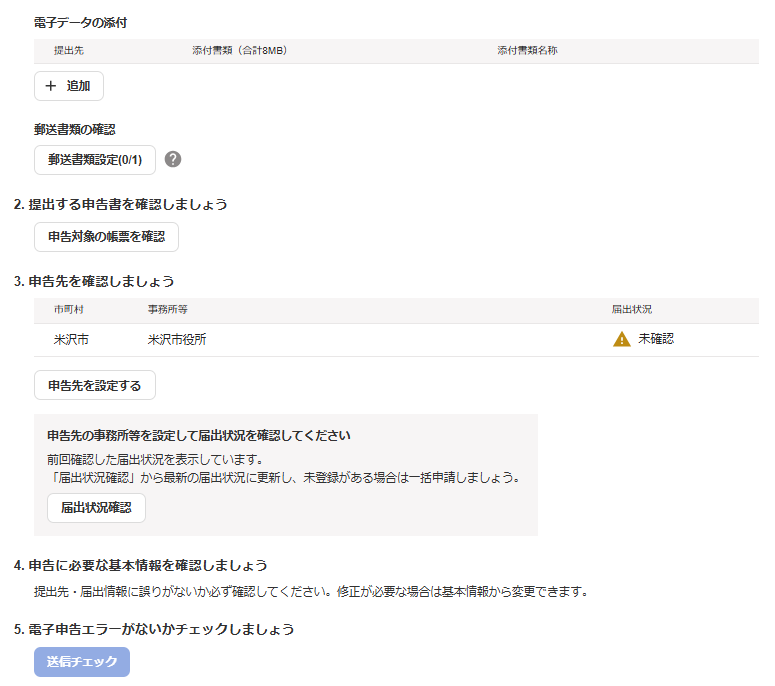Click the help question mark icon
The image size is (775, 686).
coord(173,159)
